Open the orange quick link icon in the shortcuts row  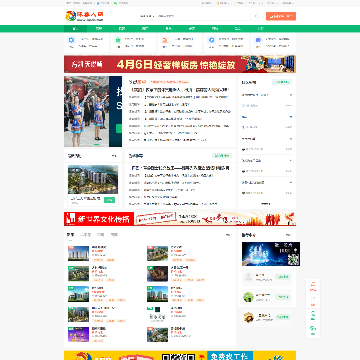[164, 40]
